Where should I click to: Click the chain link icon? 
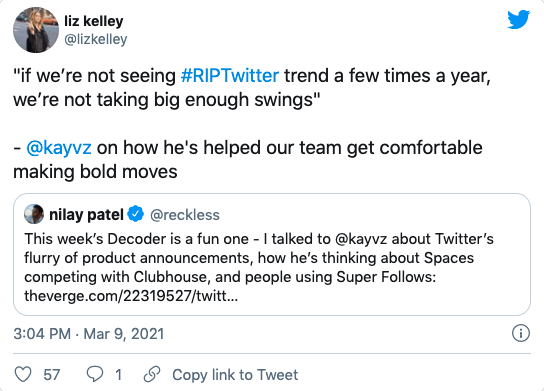[152, 374]
